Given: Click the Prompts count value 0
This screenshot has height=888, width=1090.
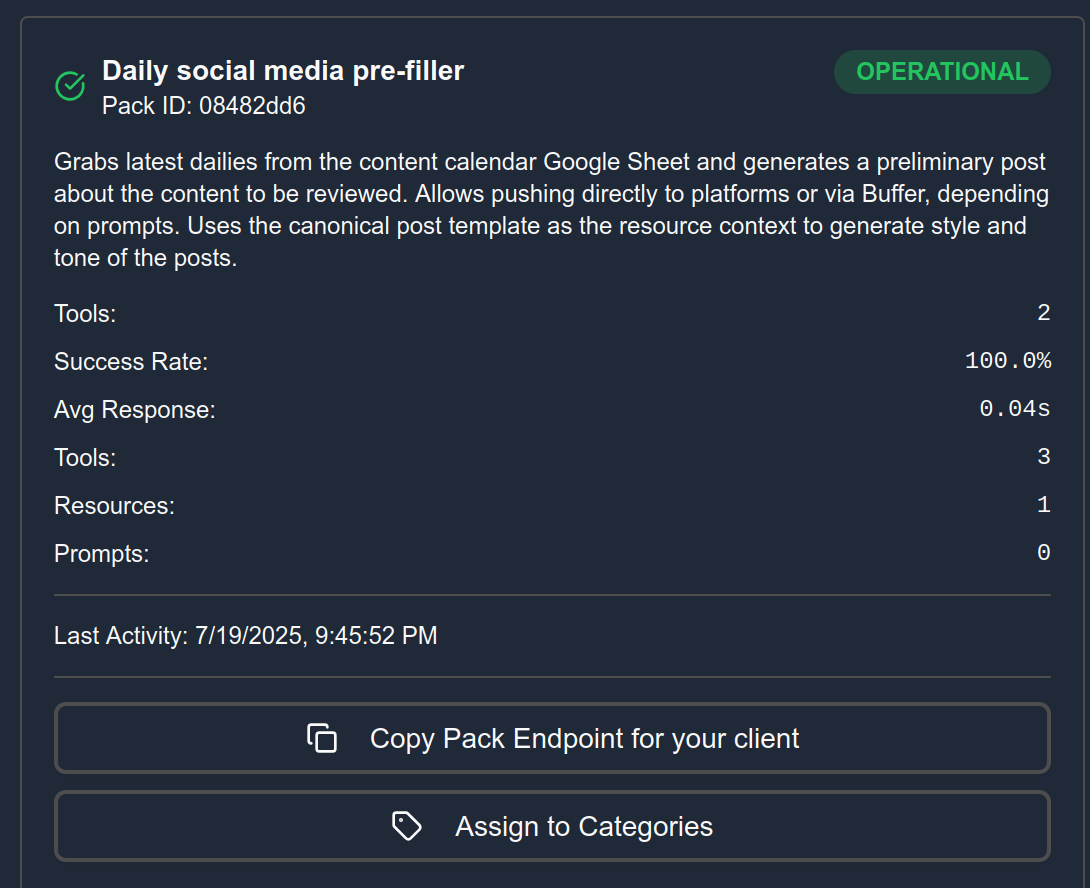Looking at the screenshot, I should pyautogui.click(x=1043, y=553).
